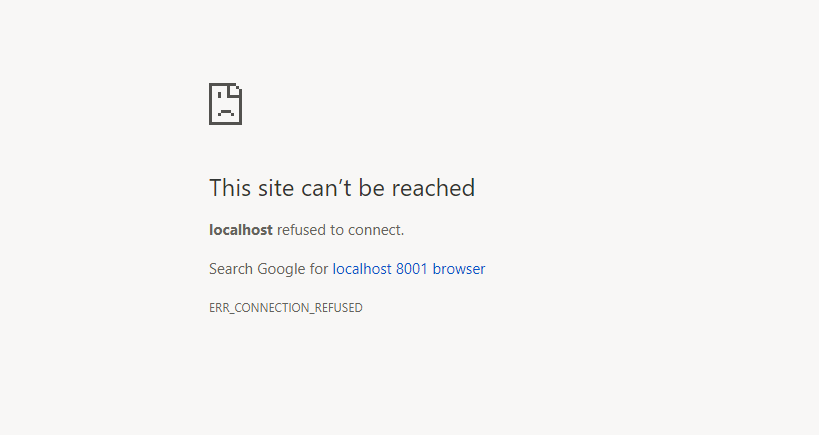Click the word 'localhost' in the blue link
Viewport: 819px width, 435px height.
(362, 269)
